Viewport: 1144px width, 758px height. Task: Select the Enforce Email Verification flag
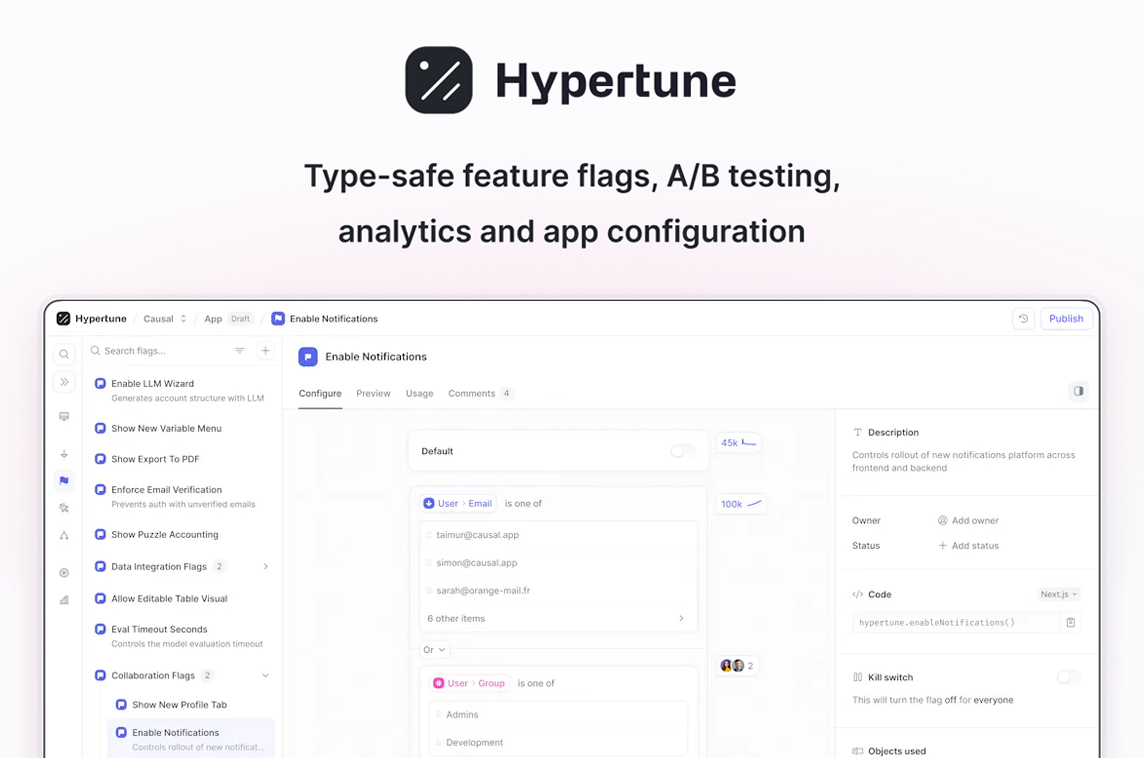pos(182,497)
